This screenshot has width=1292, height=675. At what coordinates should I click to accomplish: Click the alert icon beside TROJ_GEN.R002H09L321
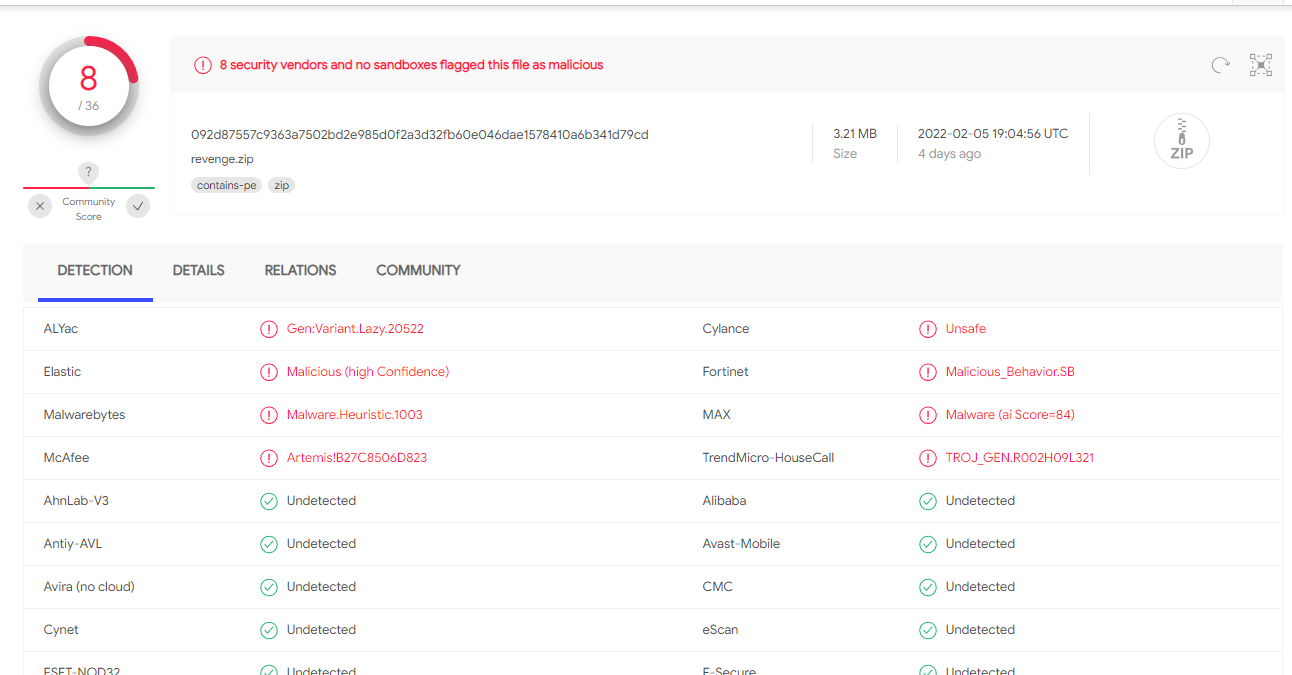[x=928, y=458]
